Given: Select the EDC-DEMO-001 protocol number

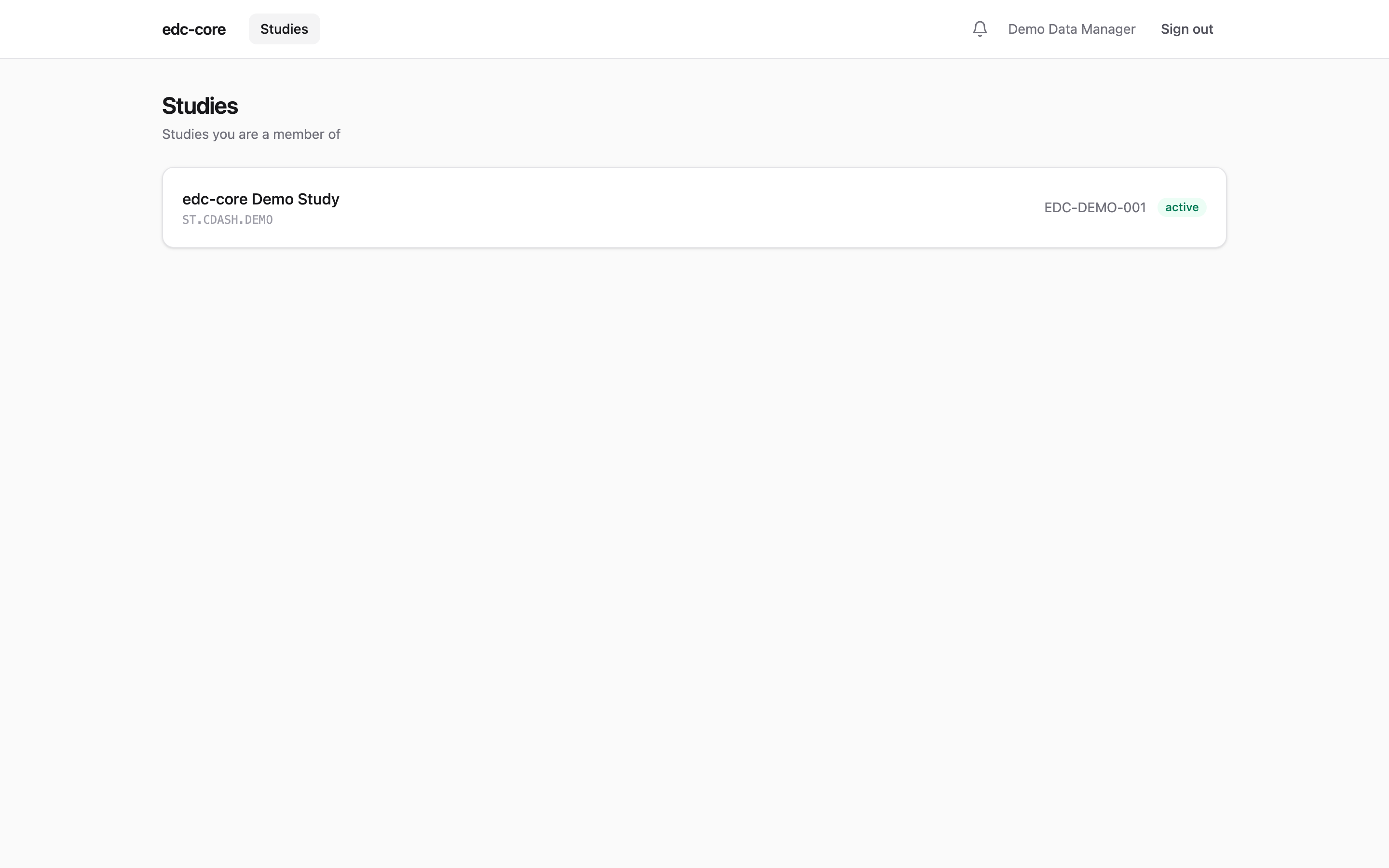Looking at the screenshot, I should pos(1094,207).
